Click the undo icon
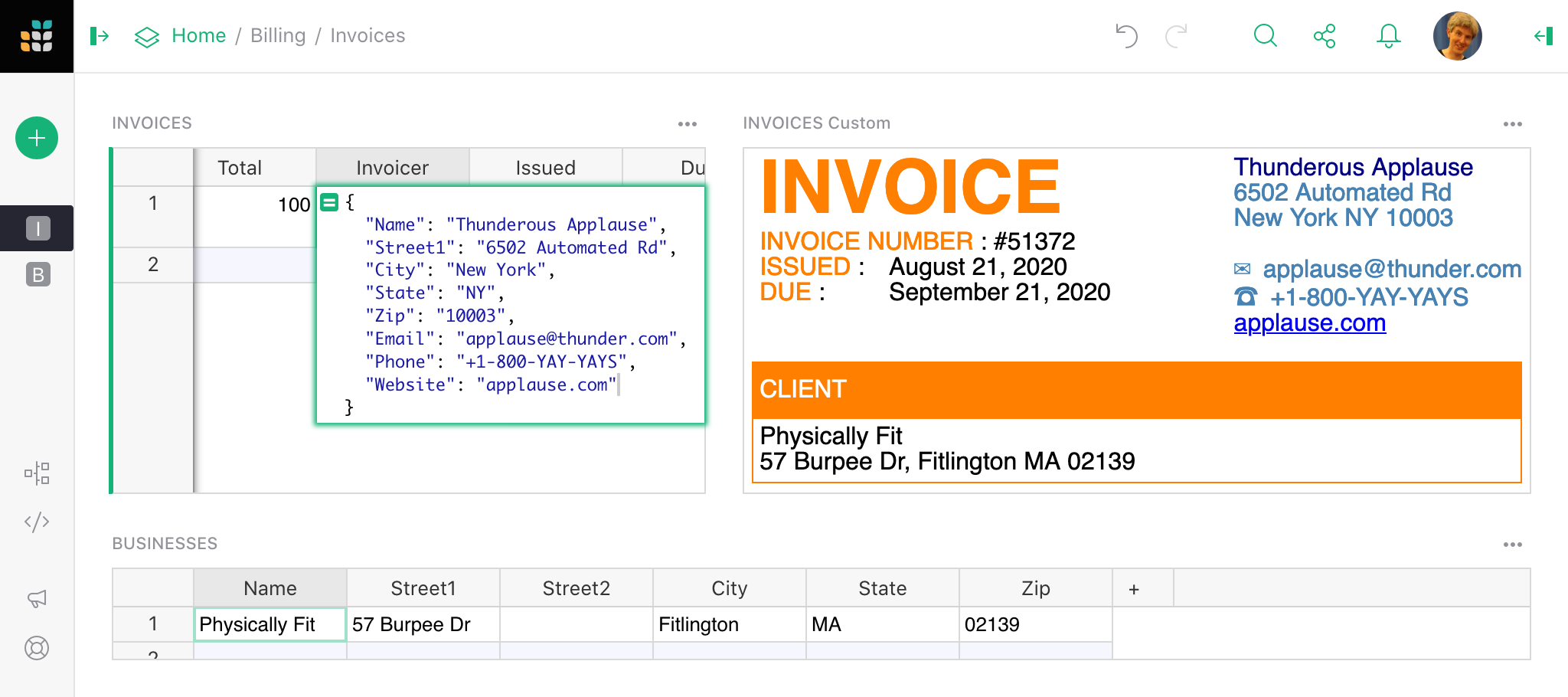 1125,35
